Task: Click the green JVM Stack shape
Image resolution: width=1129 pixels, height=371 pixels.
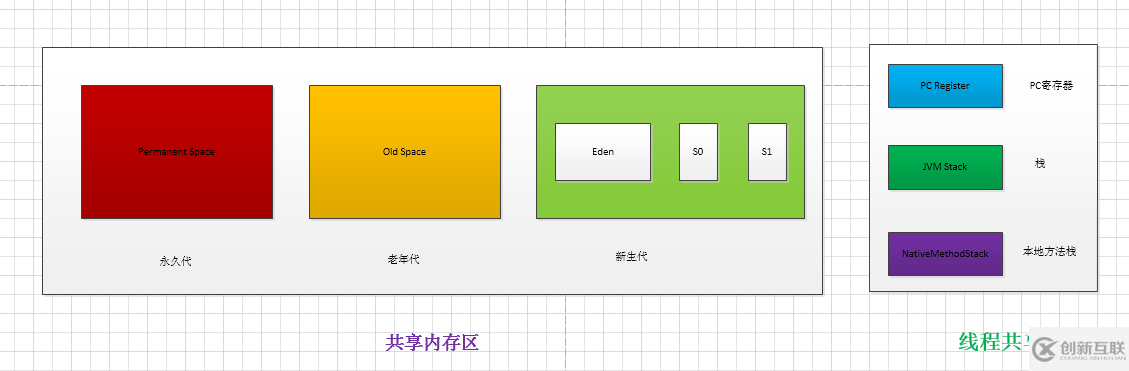Action: (945, 167)
